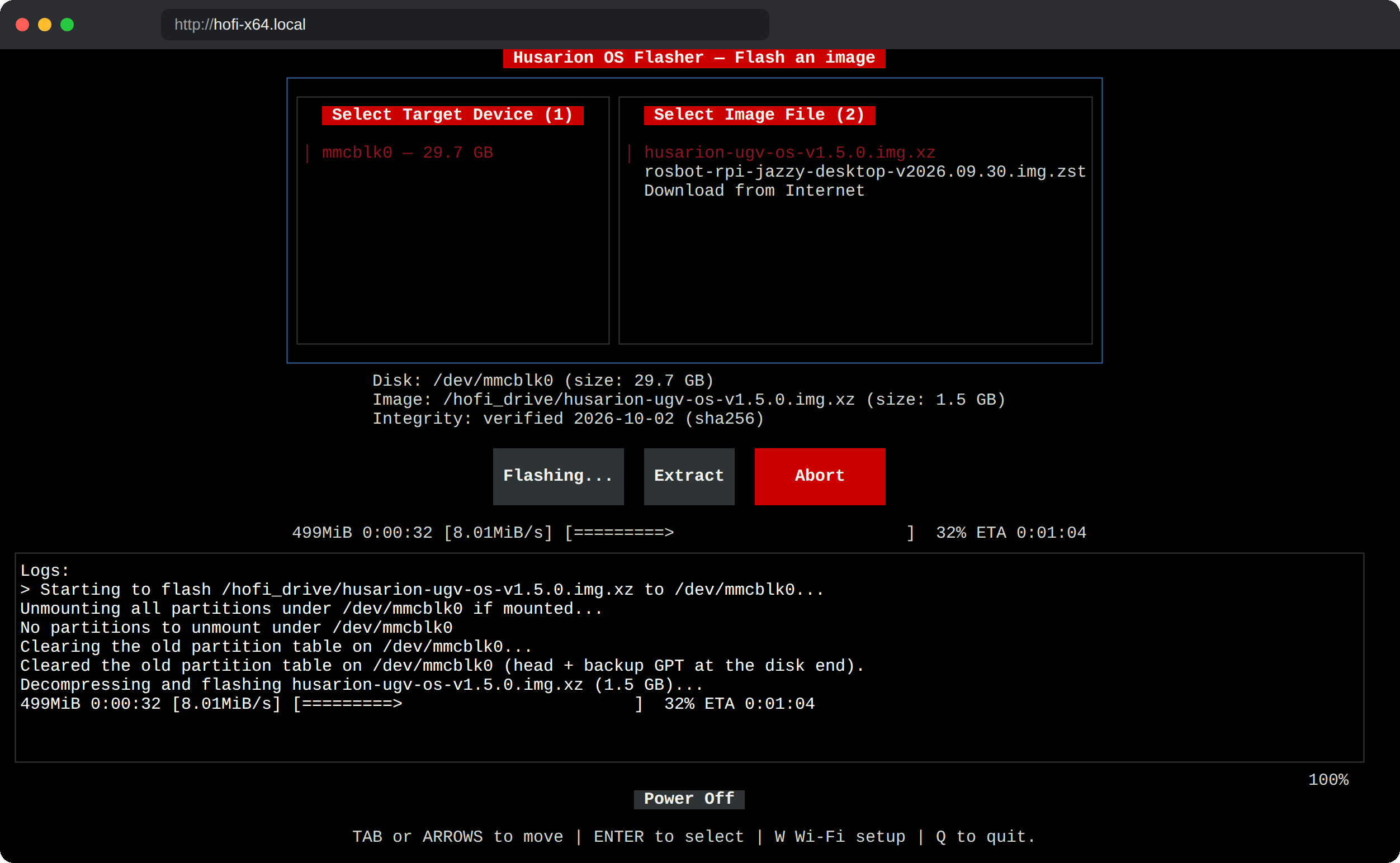Click the Flashing... button
The width and height of the screenshot is (1400, 863).
559,476
